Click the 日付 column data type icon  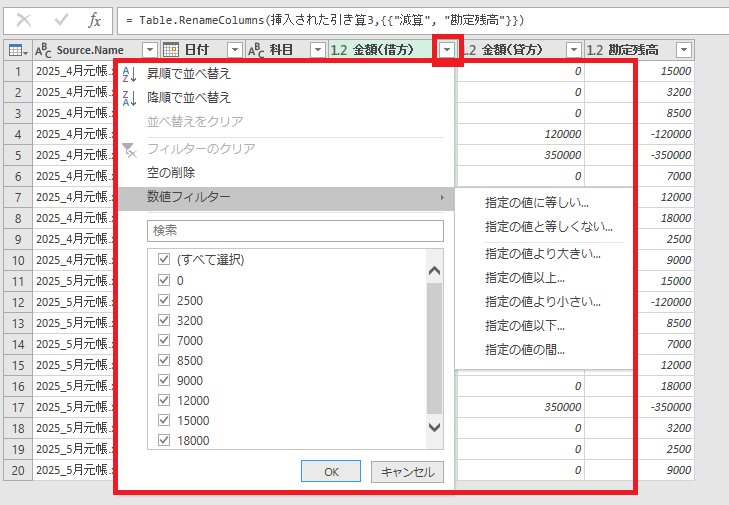coord(171,50)
